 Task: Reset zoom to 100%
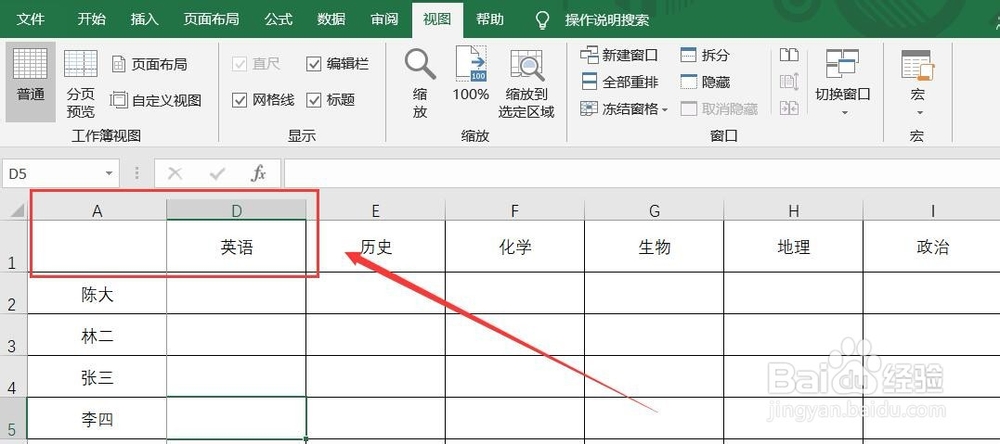point(471,75)
